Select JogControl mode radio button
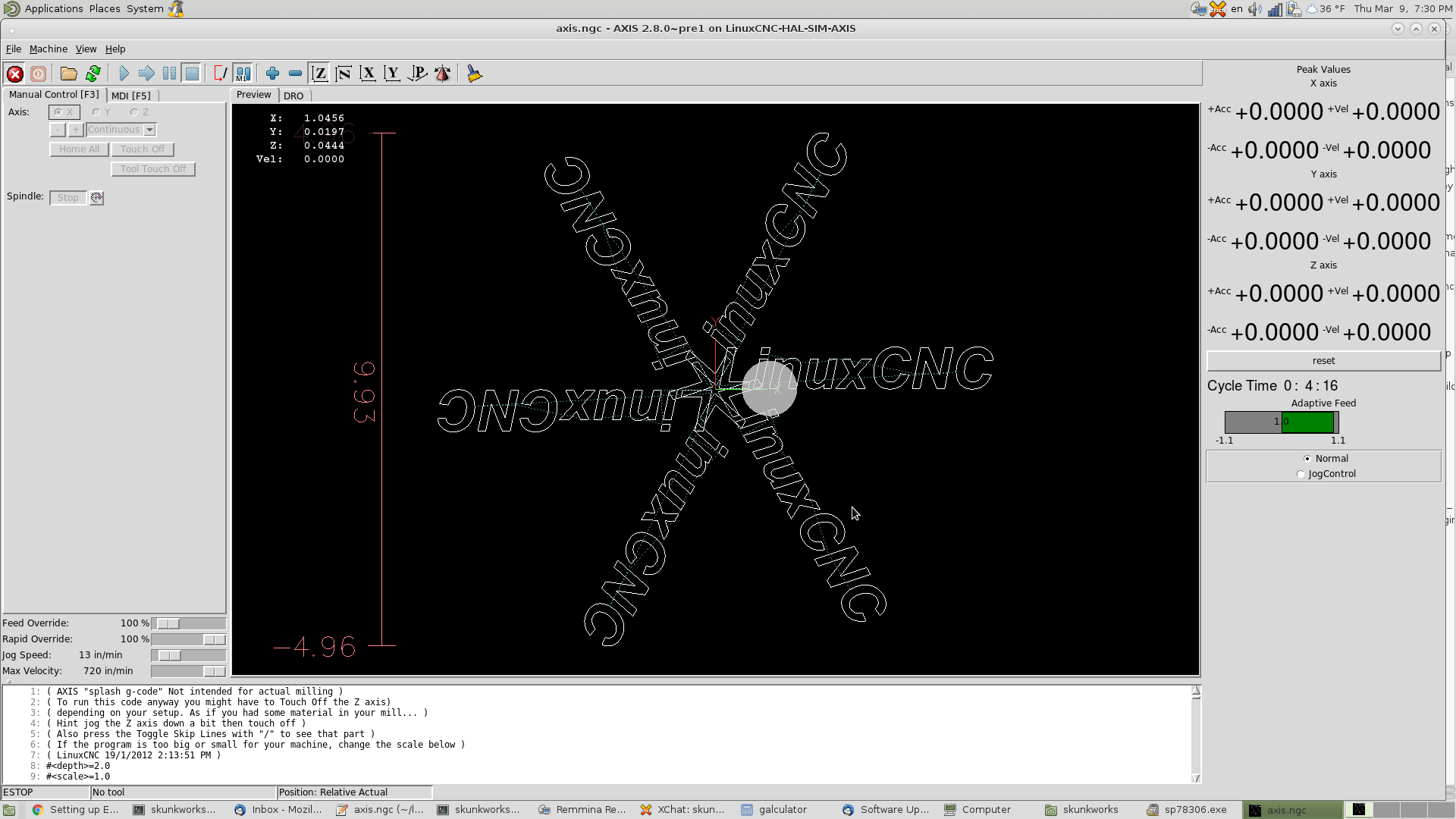Viewport: 1456px width, 819px height. pos(1326,474)
